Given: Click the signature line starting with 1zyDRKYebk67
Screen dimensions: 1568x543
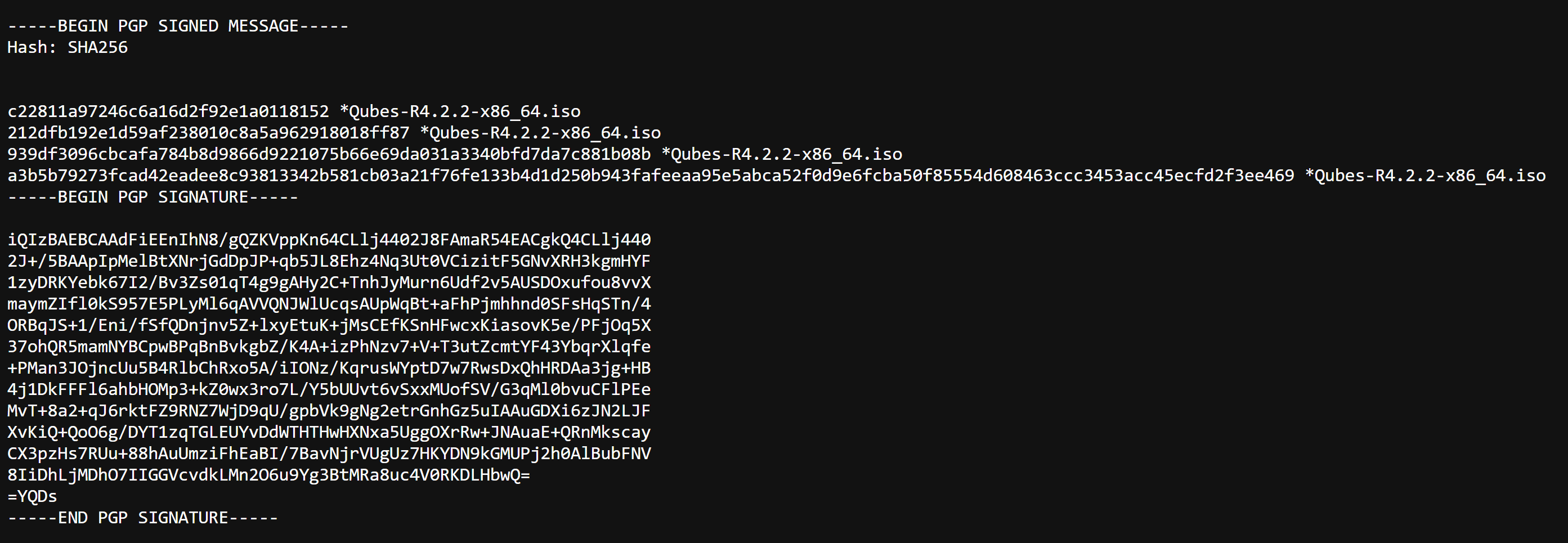Looking at the screenshot, I should coord(329,282).
